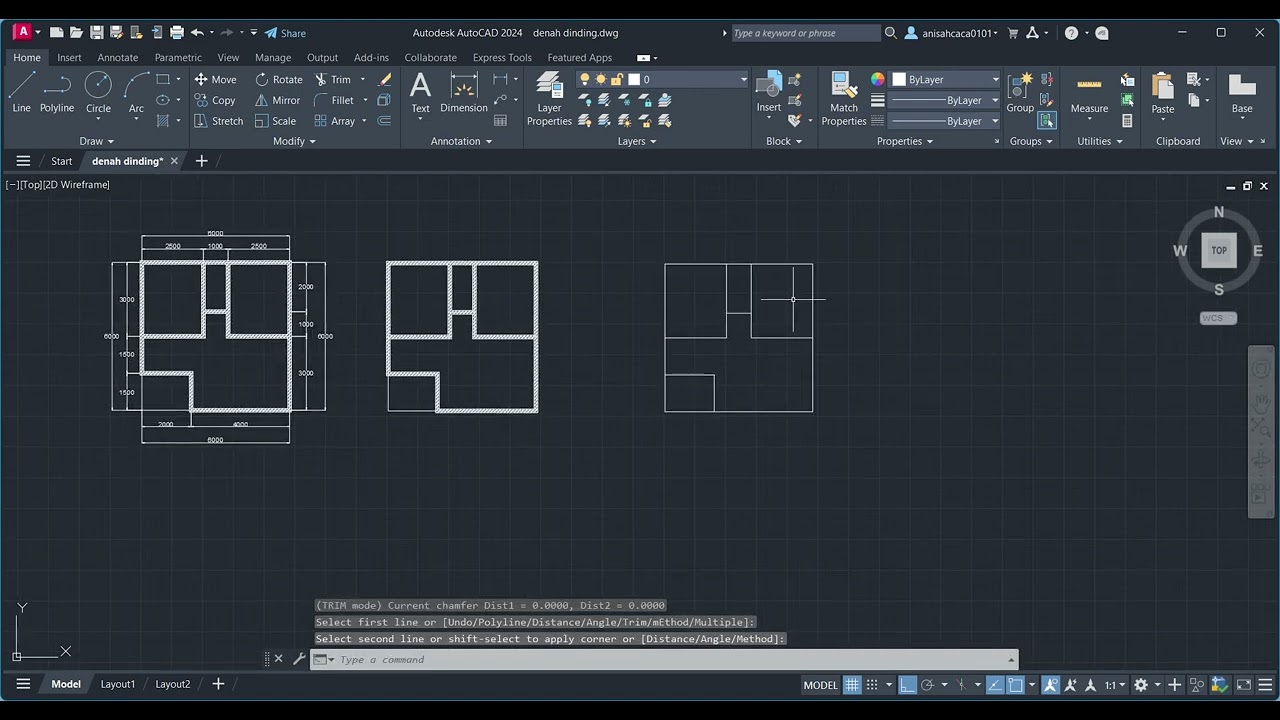Viewport: 1280px width, 720px height.
Task: Open the Start file tab
Action: [x=62, y=161]
